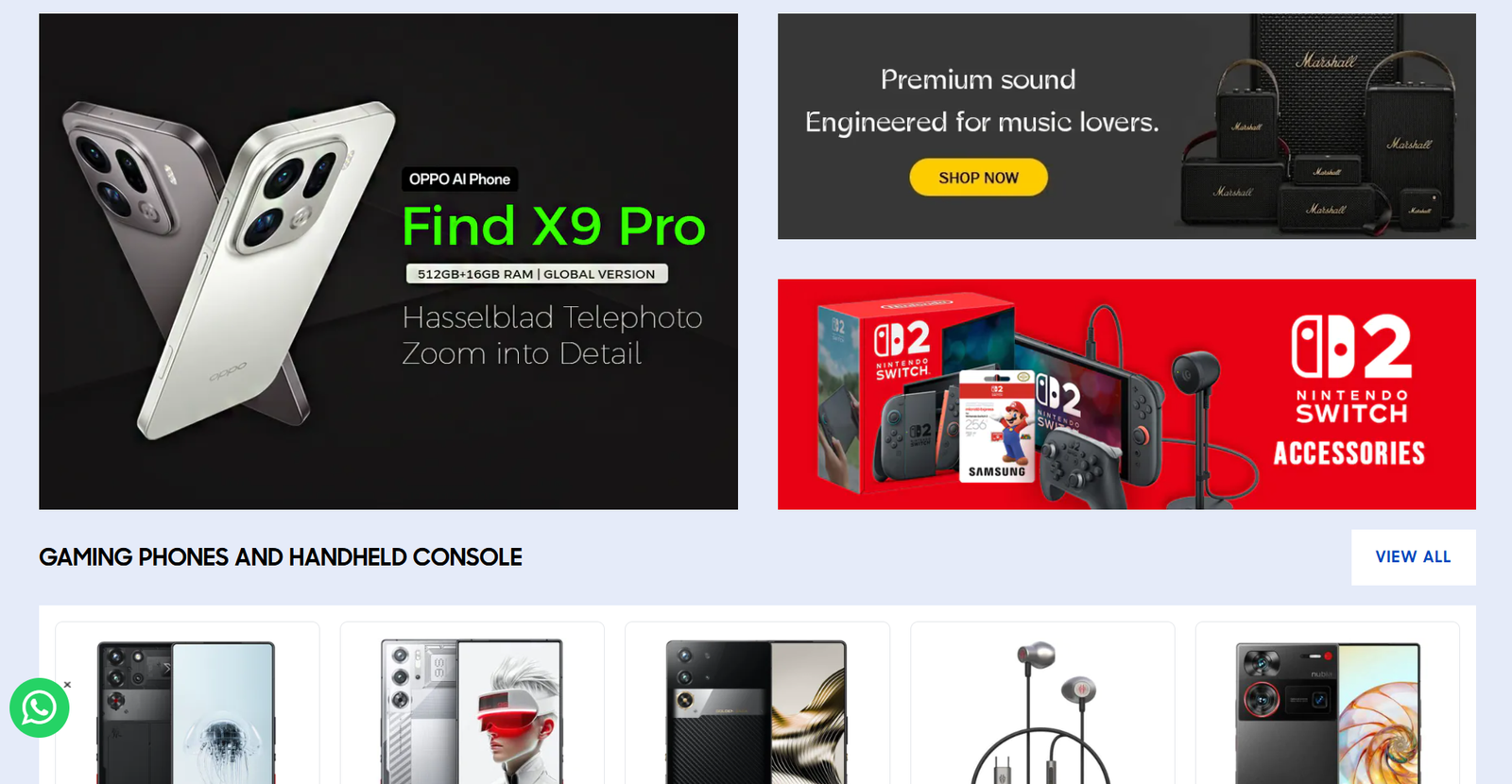Open the WhatsApp chat icon
This screenshot has width=1512, height=784.
(40, 707)
